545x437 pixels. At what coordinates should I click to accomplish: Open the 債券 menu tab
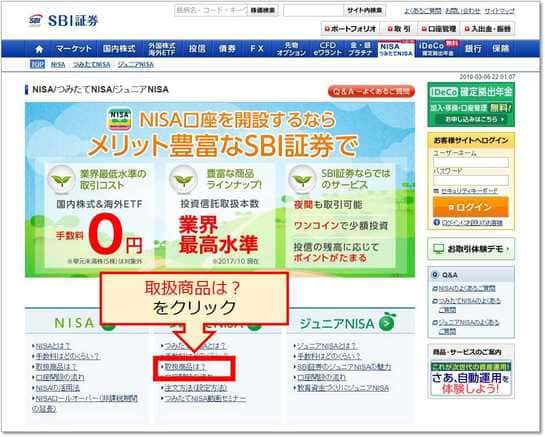(227, 49)
